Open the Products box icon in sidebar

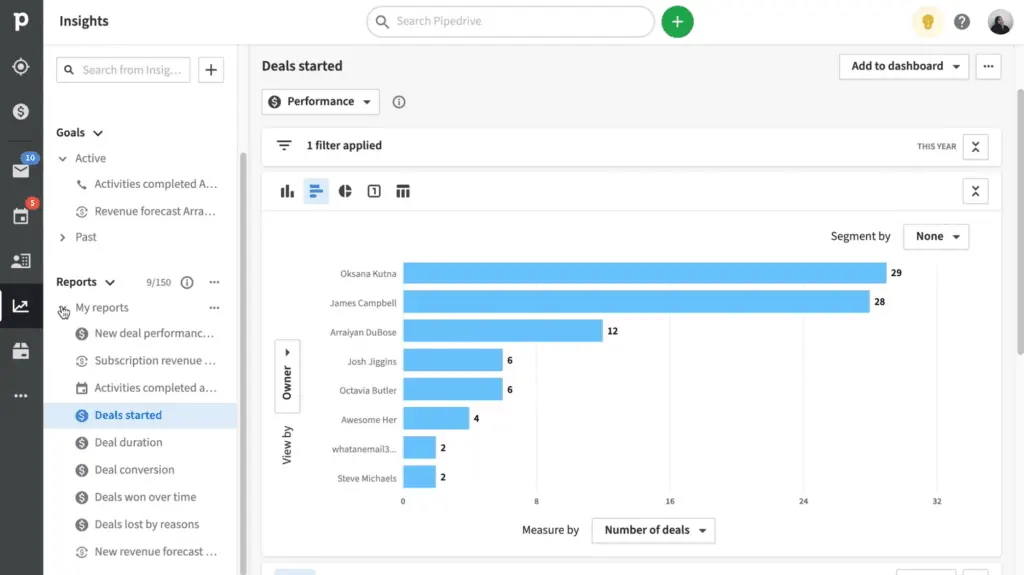pyautogui.click(x=21, y=351)
